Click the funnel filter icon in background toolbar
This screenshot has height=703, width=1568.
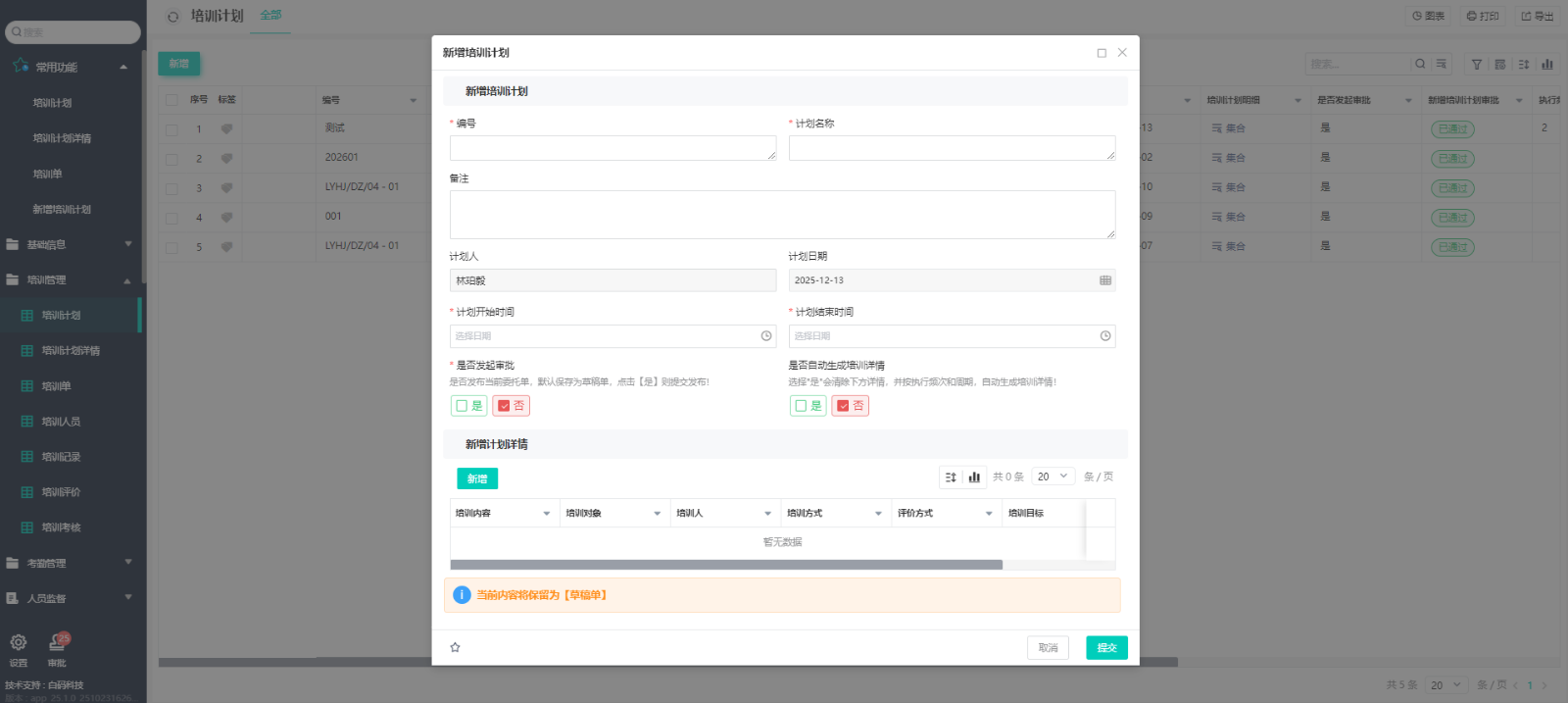[1477, 64]
